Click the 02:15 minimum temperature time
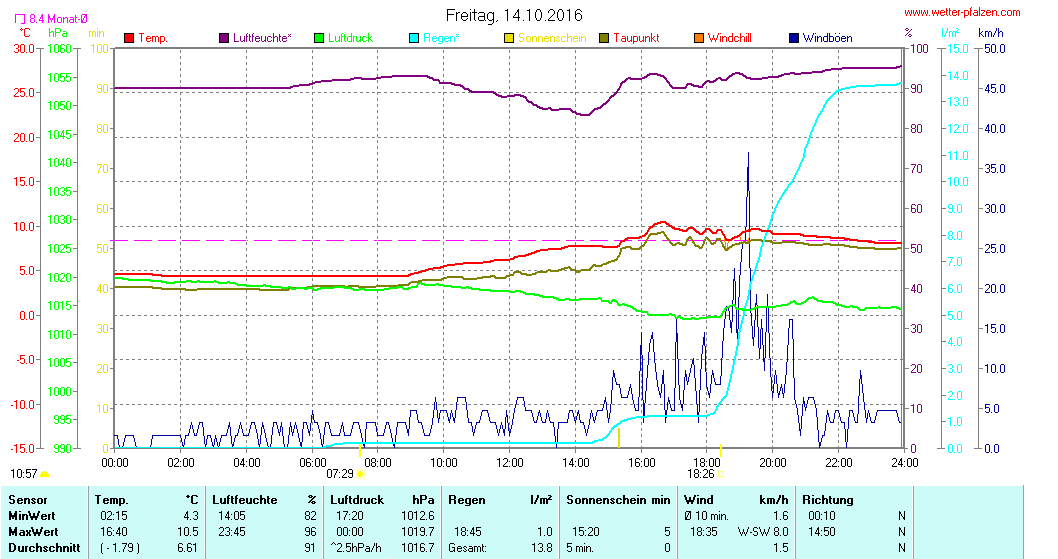 [x=114, y=516]
